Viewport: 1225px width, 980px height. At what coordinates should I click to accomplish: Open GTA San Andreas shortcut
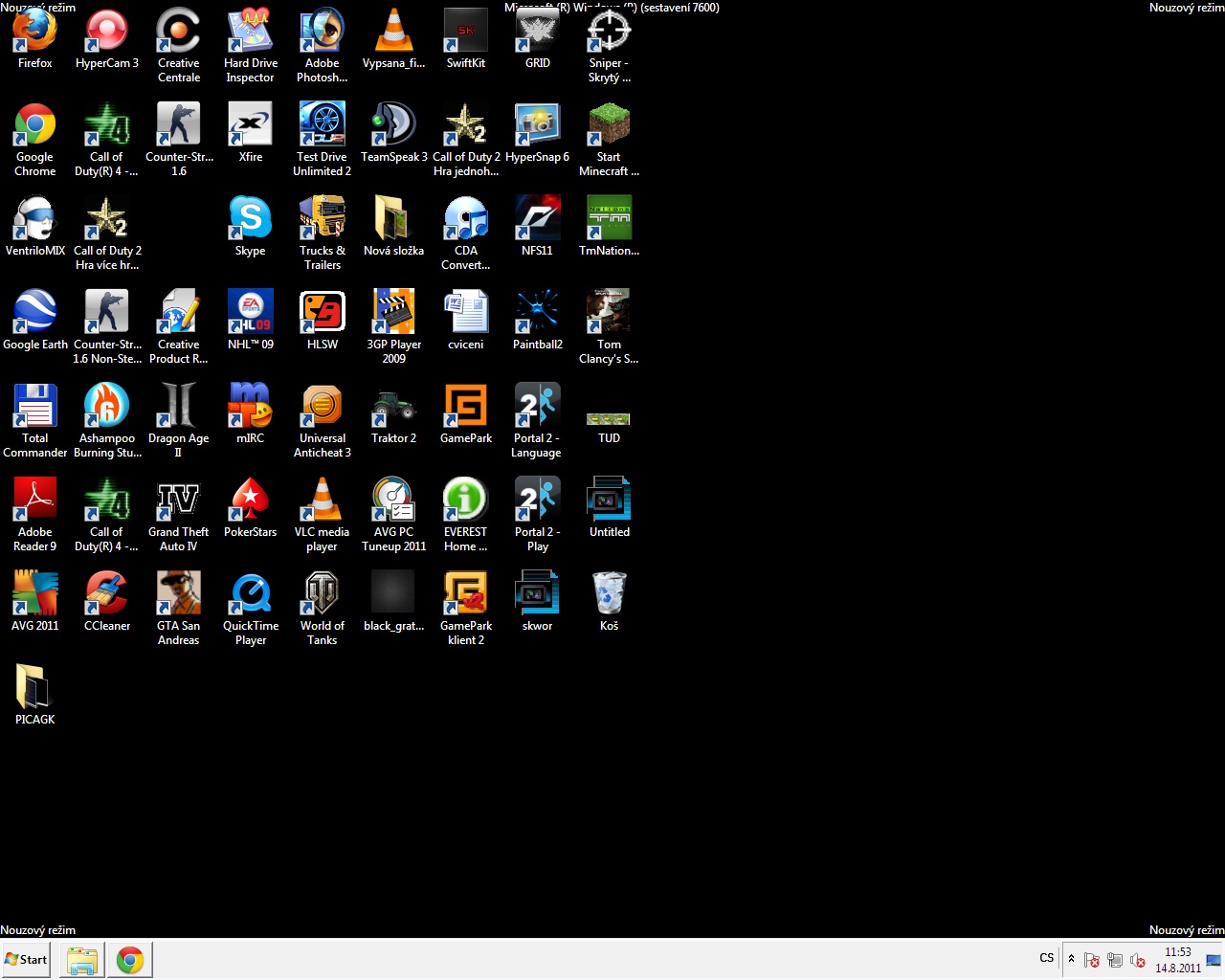click(179, 609)
